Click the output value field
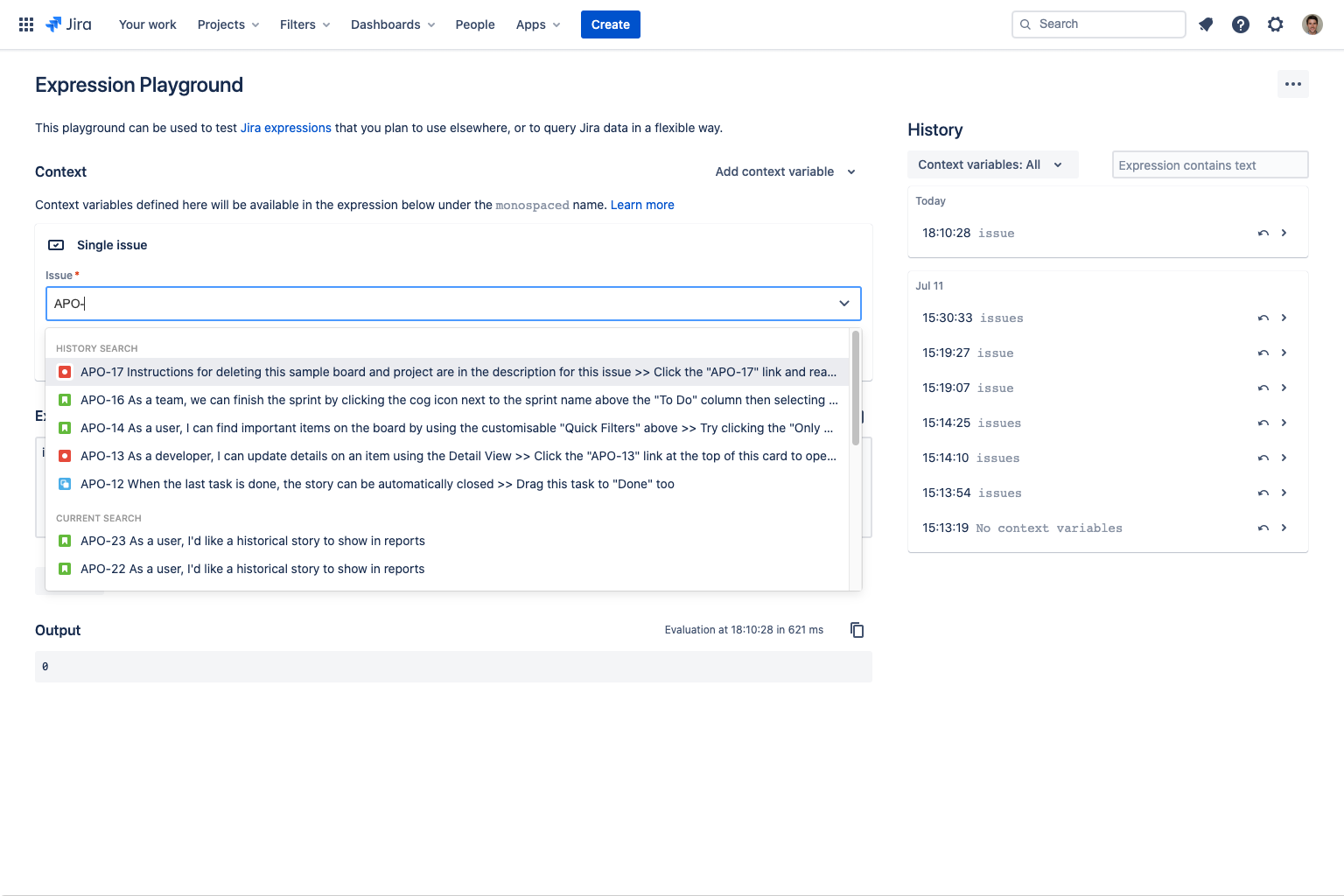 pos(453,667)
